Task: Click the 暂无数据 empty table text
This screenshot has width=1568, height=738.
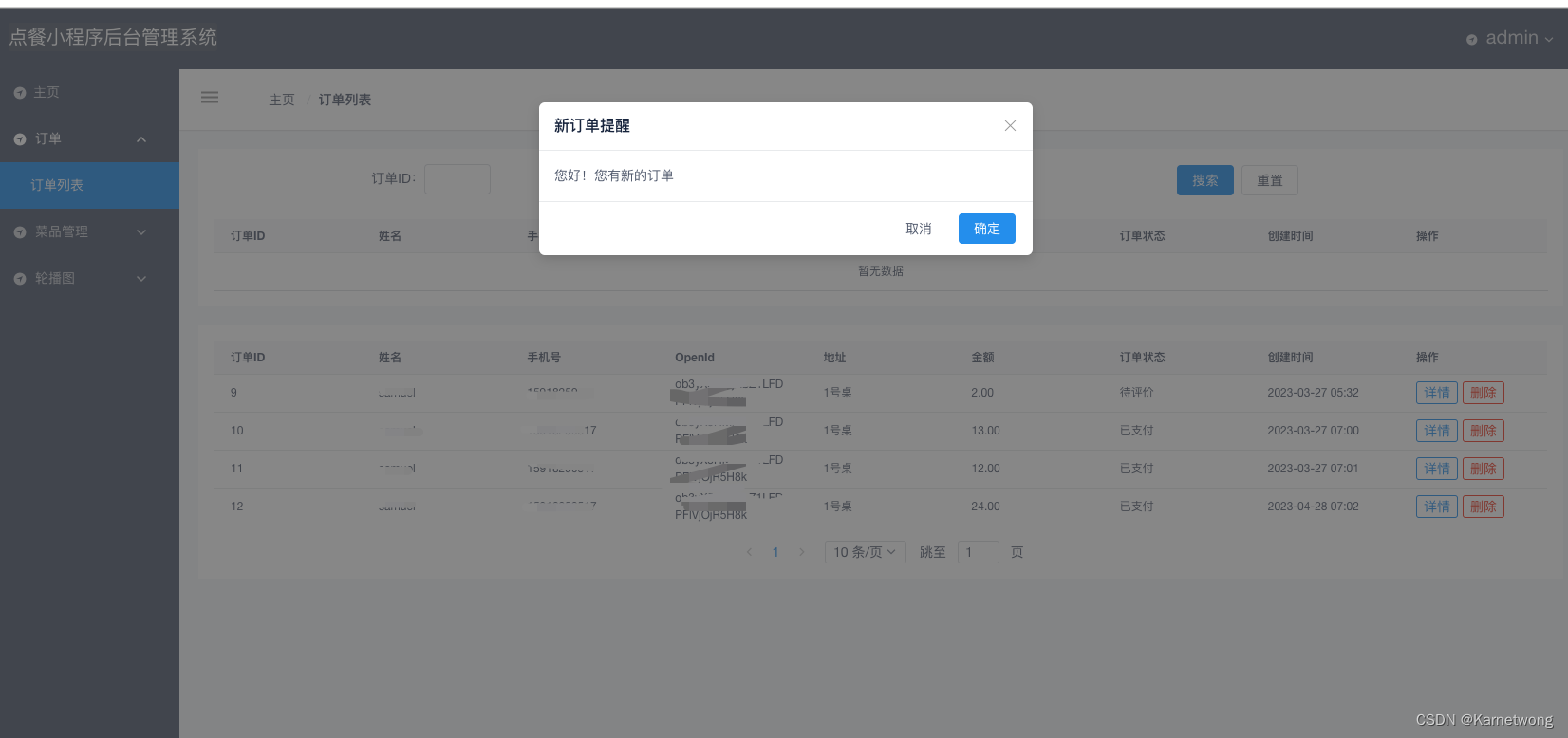Action: (x=881, y=271)
